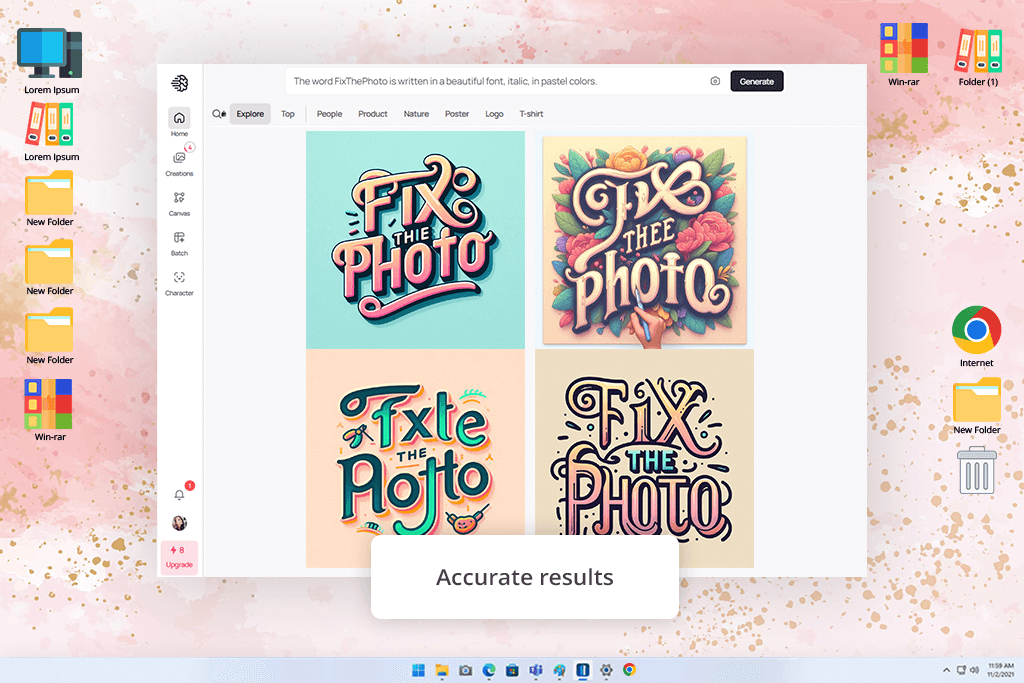Open the peach background Fxte Photo image
This screenshot has width=1024, height=683.
pyautogui.click(x=415, y=458)
